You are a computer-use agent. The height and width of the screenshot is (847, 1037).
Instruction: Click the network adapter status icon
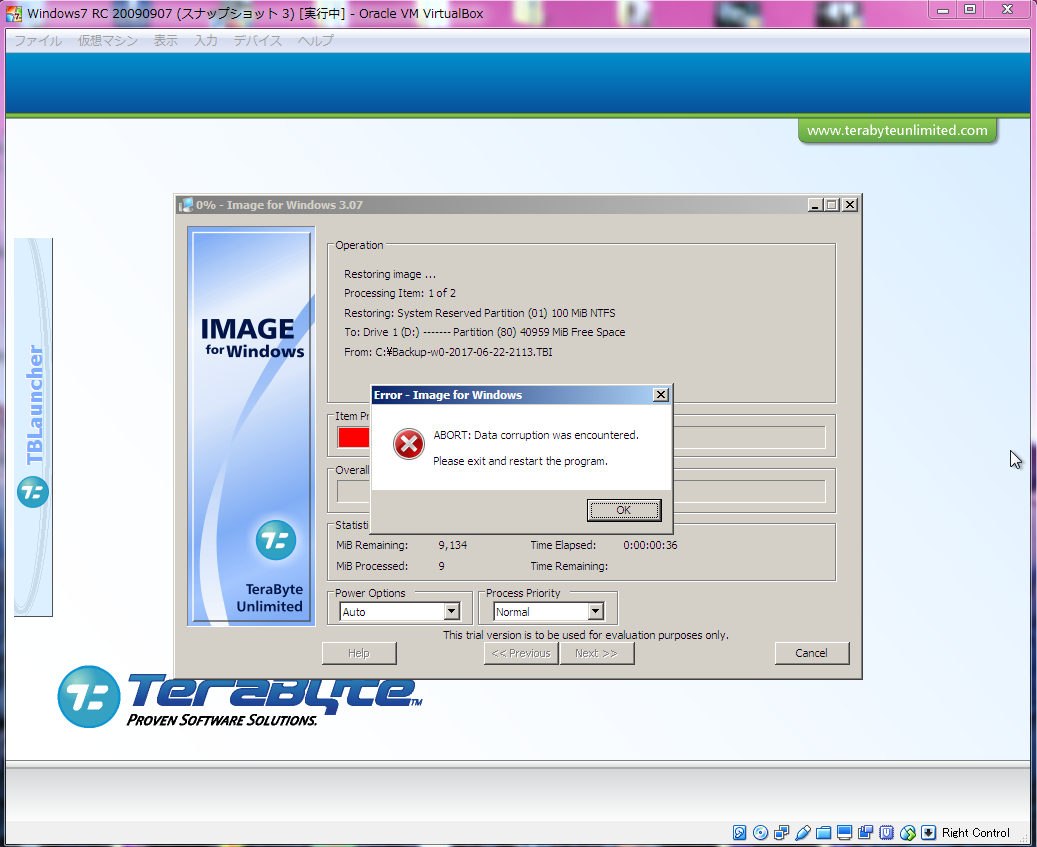click(782, 832)
